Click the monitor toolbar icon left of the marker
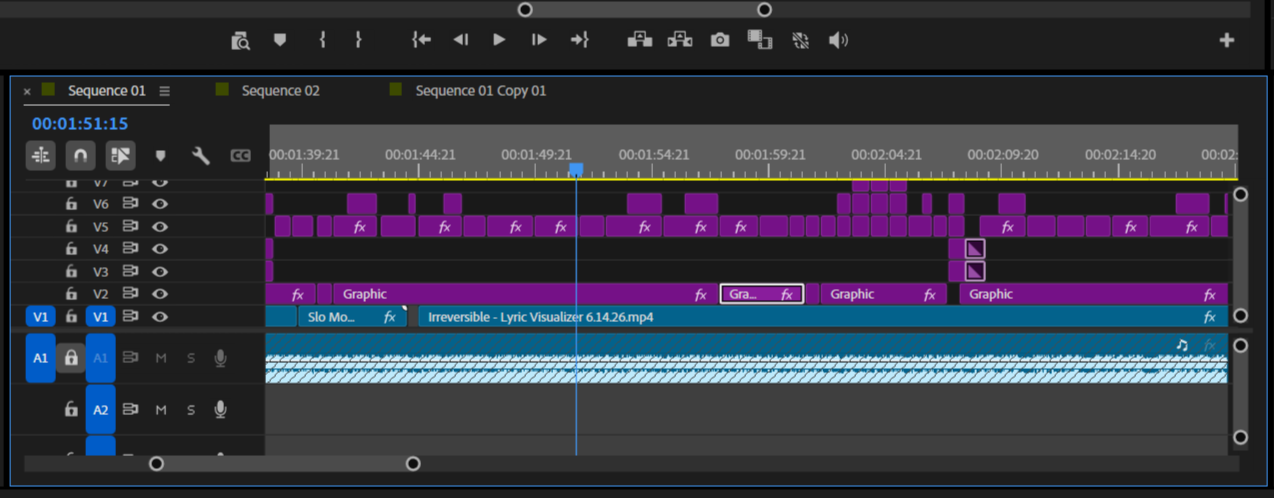 pos(240,40)
